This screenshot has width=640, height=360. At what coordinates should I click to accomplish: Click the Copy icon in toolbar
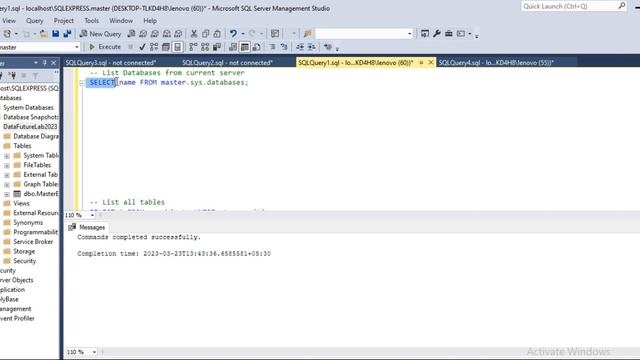[x=206, y=34]
